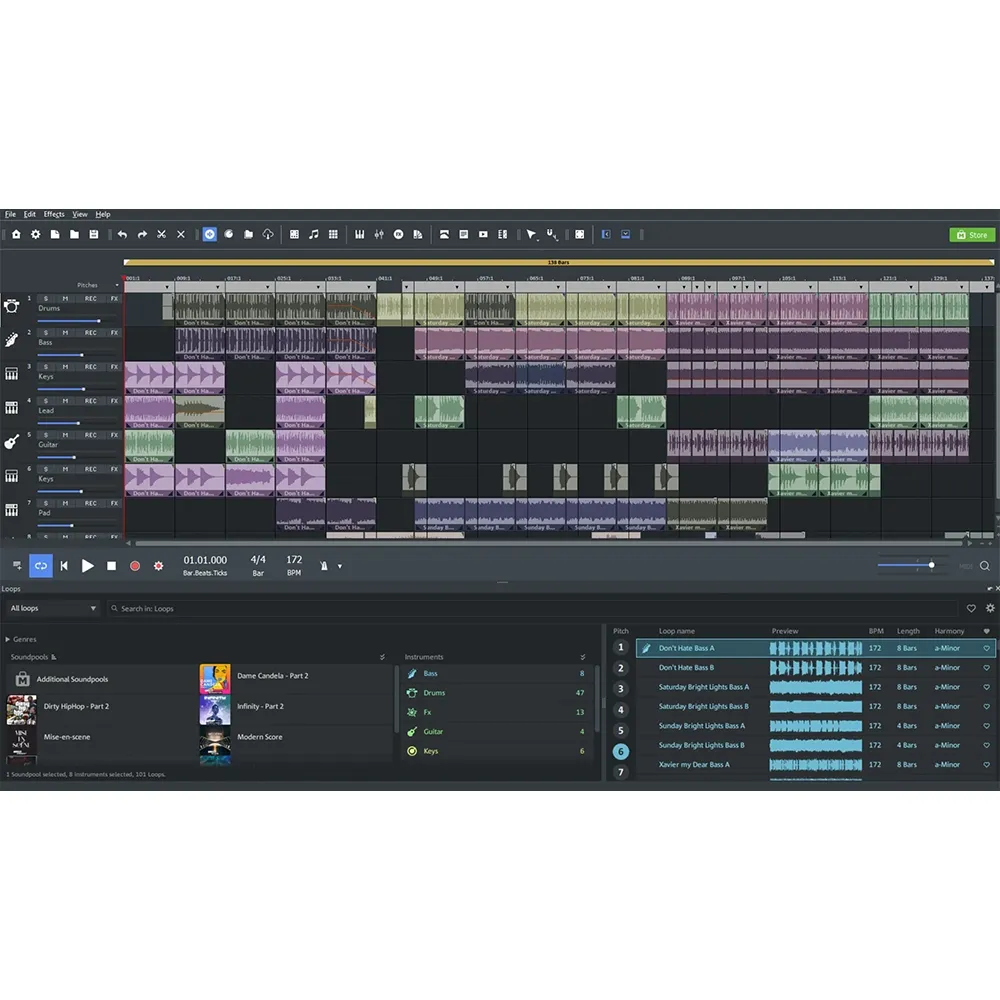The width and height of the screenshot is (1000, 1000).
Task: Select pitch 6 in loop list
Action: (x=621, y=751)
